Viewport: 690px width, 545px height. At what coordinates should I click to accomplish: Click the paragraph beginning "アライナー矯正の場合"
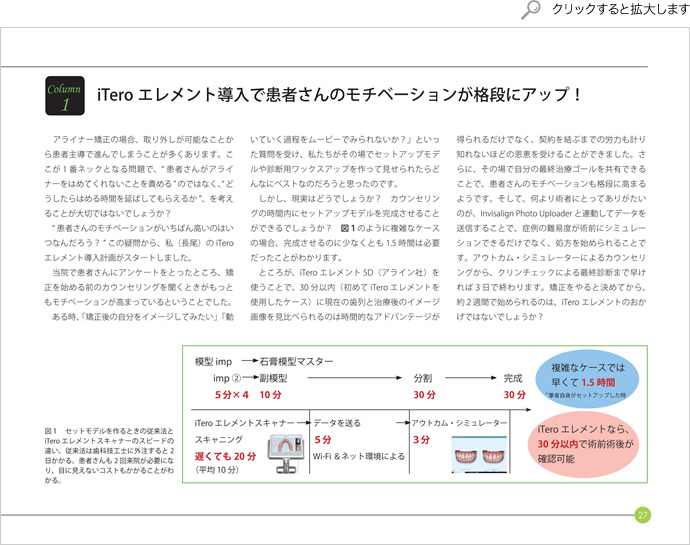[139, 177]
